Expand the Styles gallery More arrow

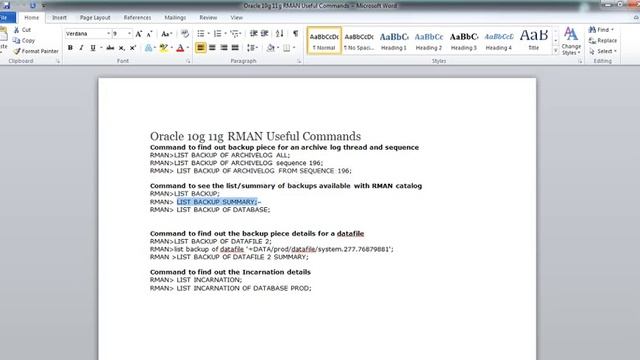pyautogui.click(x=556, y=51)
